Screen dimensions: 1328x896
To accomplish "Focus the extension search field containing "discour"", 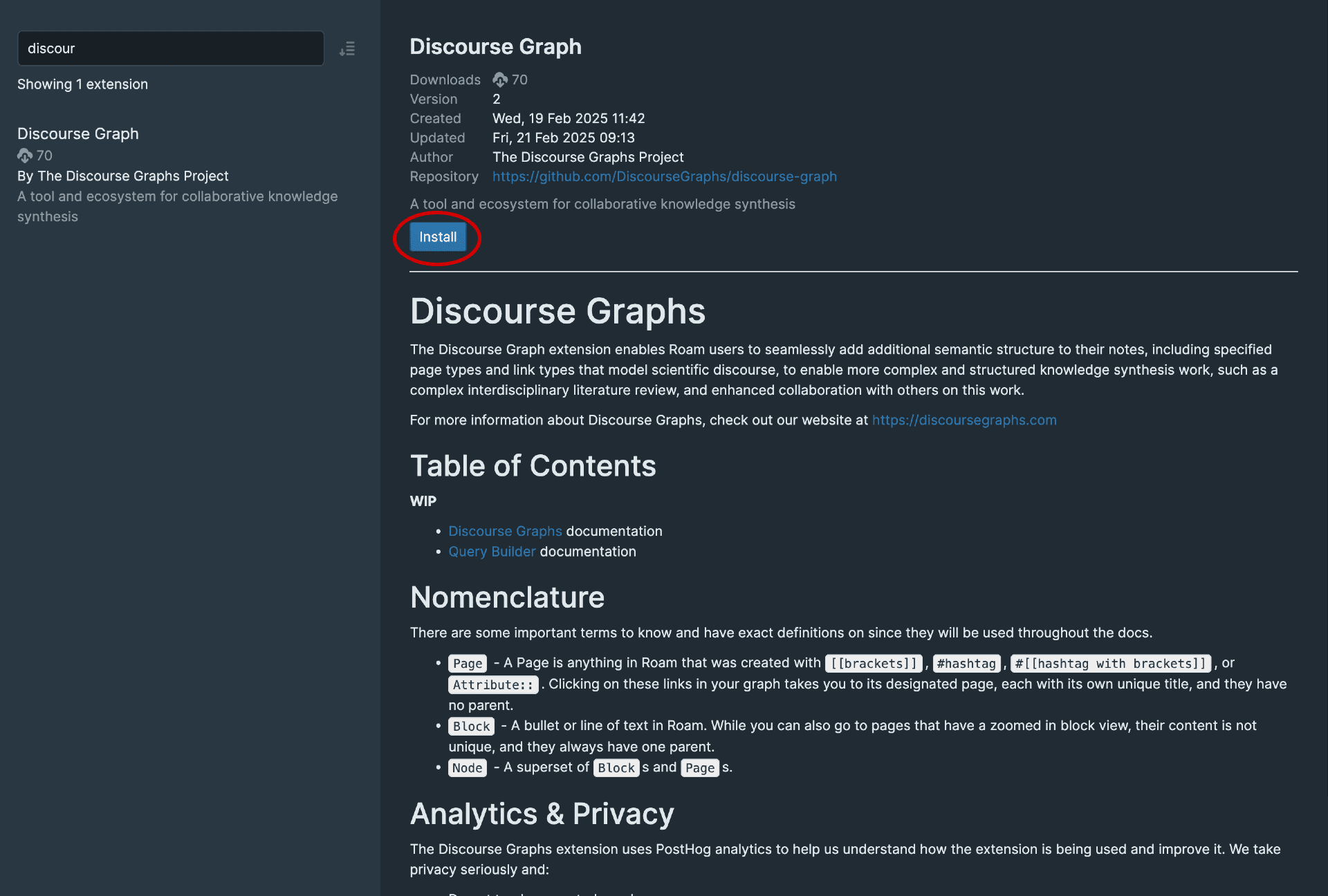I will 170,48.
